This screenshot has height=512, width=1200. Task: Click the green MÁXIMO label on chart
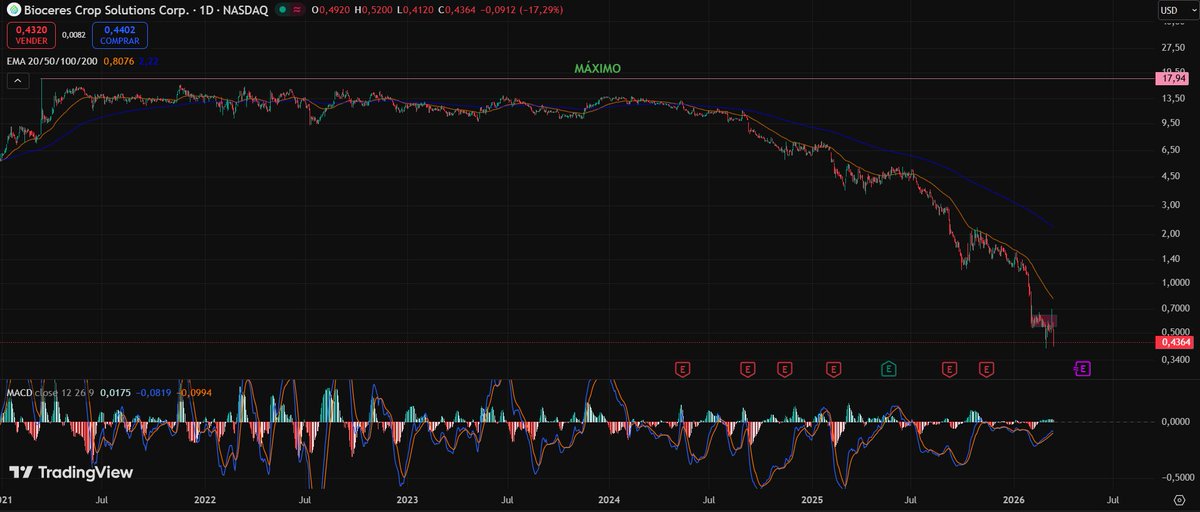(598, 69)
